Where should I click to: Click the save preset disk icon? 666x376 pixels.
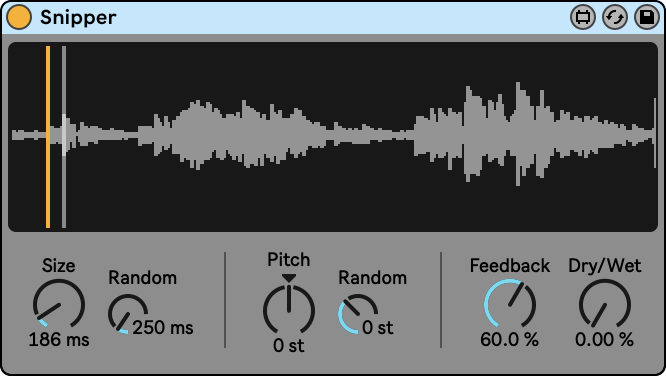(x=646, y=17)
